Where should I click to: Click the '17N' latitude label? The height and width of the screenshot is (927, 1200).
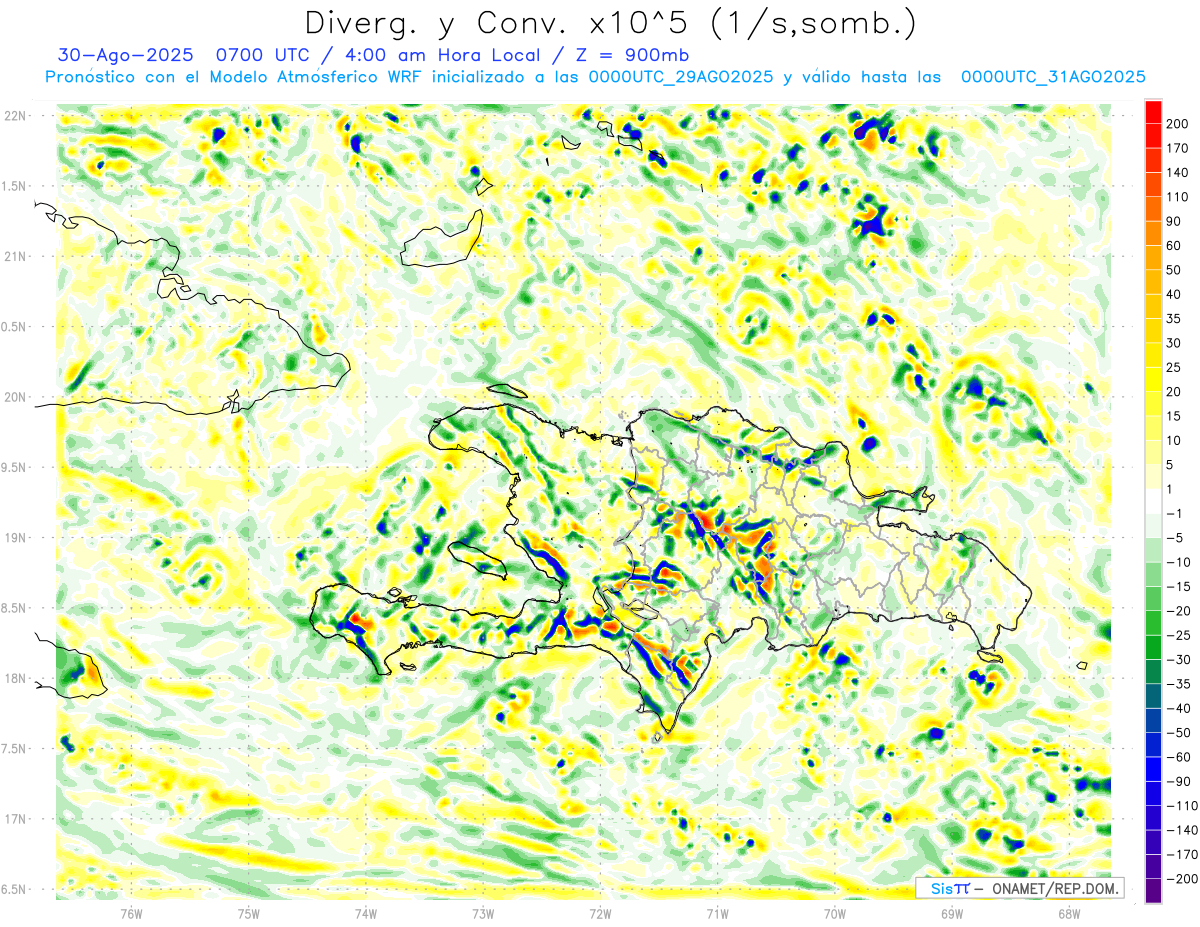tap(14, 819)
